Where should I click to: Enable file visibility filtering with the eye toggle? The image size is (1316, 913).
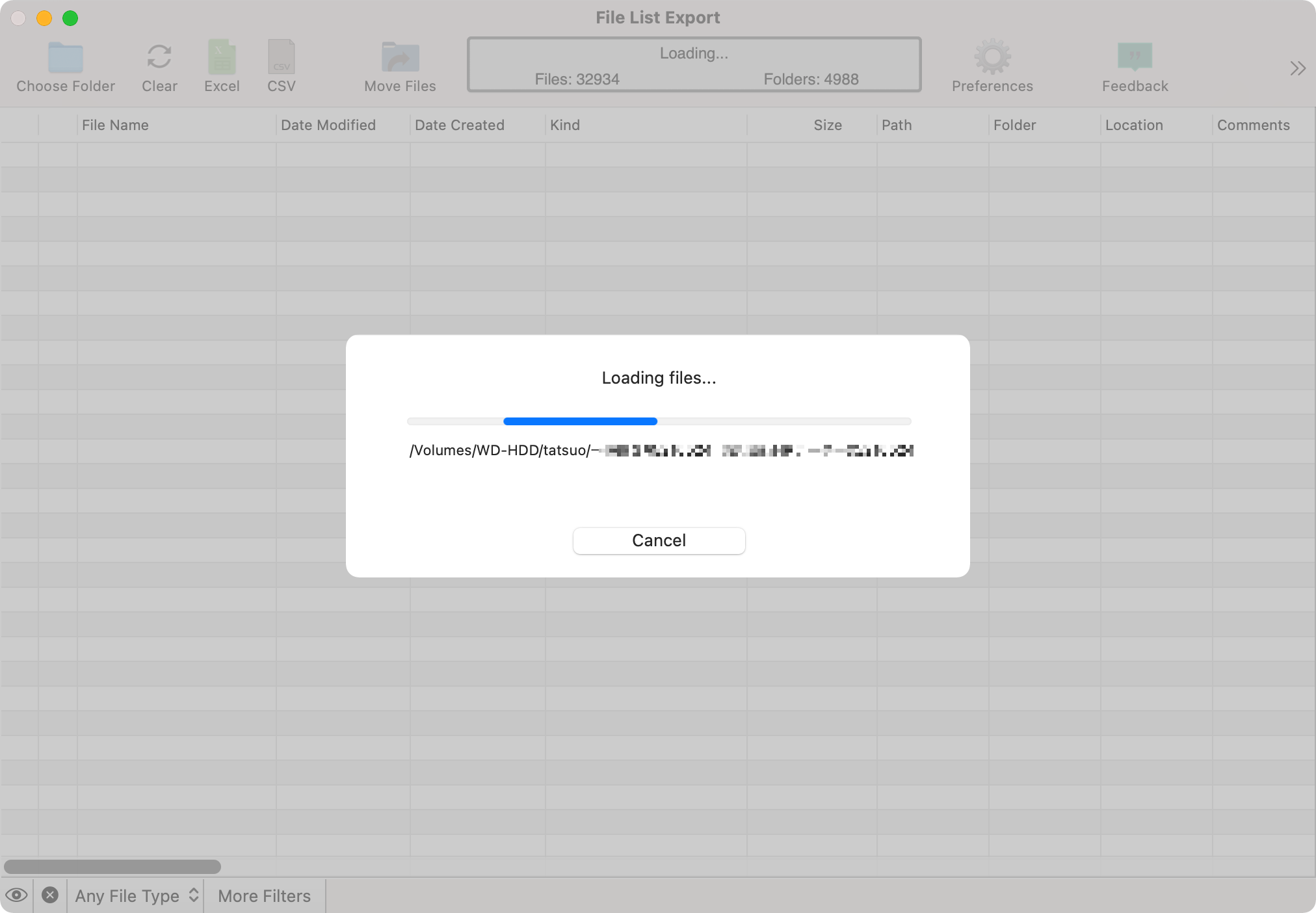[17, 895]
